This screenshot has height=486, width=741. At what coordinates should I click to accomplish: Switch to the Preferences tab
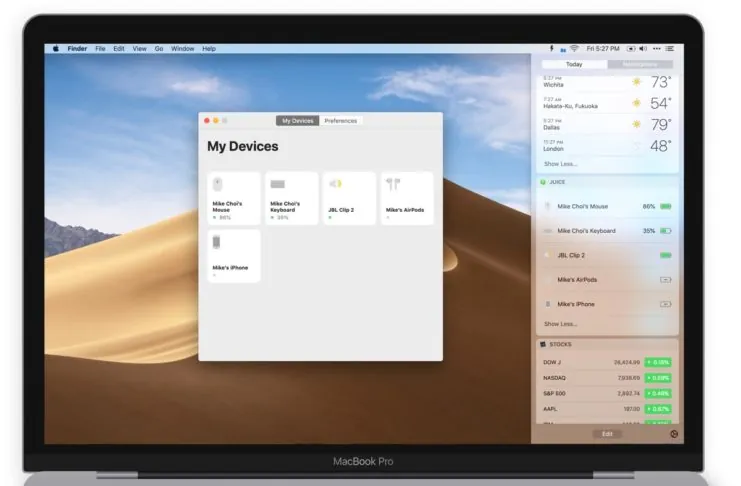pyautogui.click(x=341, y=121)
